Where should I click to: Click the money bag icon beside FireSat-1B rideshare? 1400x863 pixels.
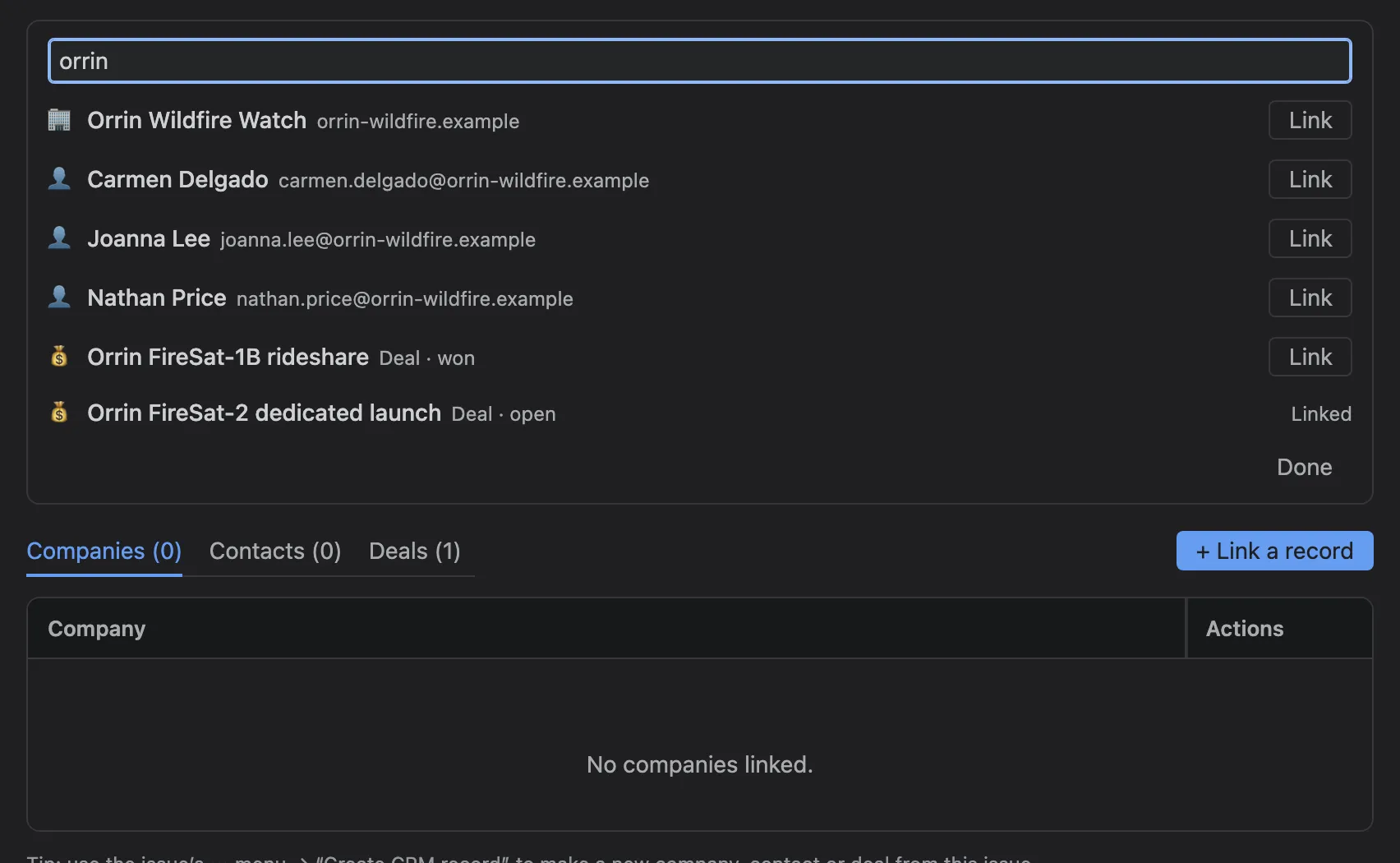coord(59,357)
